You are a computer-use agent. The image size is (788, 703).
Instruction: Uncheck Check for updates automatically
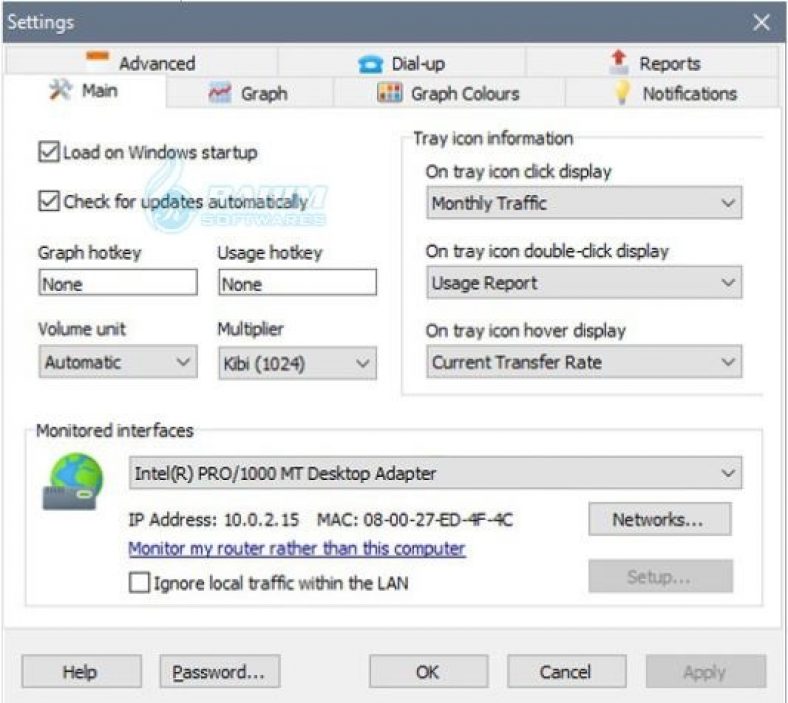49,200
